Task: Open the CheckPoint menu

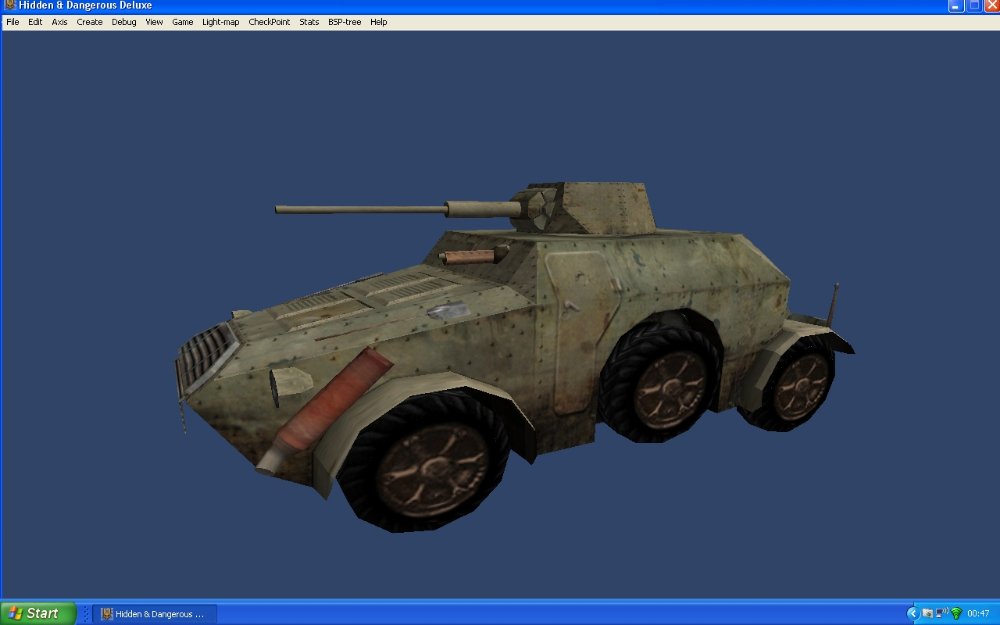Action: [269, 22]
